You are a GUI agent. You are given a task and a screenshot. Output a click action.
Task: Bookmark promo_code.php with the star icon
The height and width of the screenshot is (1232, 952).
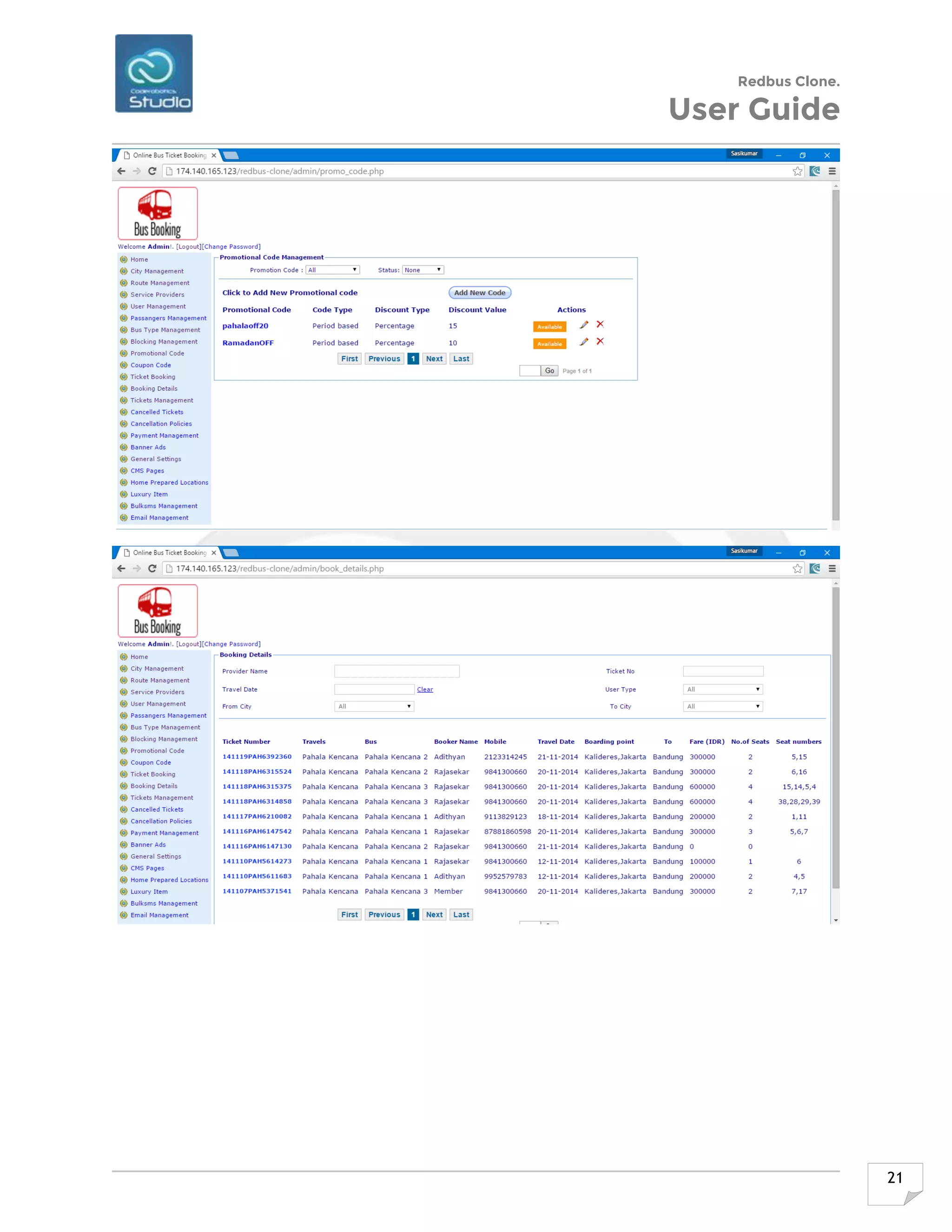click(798, 171)
